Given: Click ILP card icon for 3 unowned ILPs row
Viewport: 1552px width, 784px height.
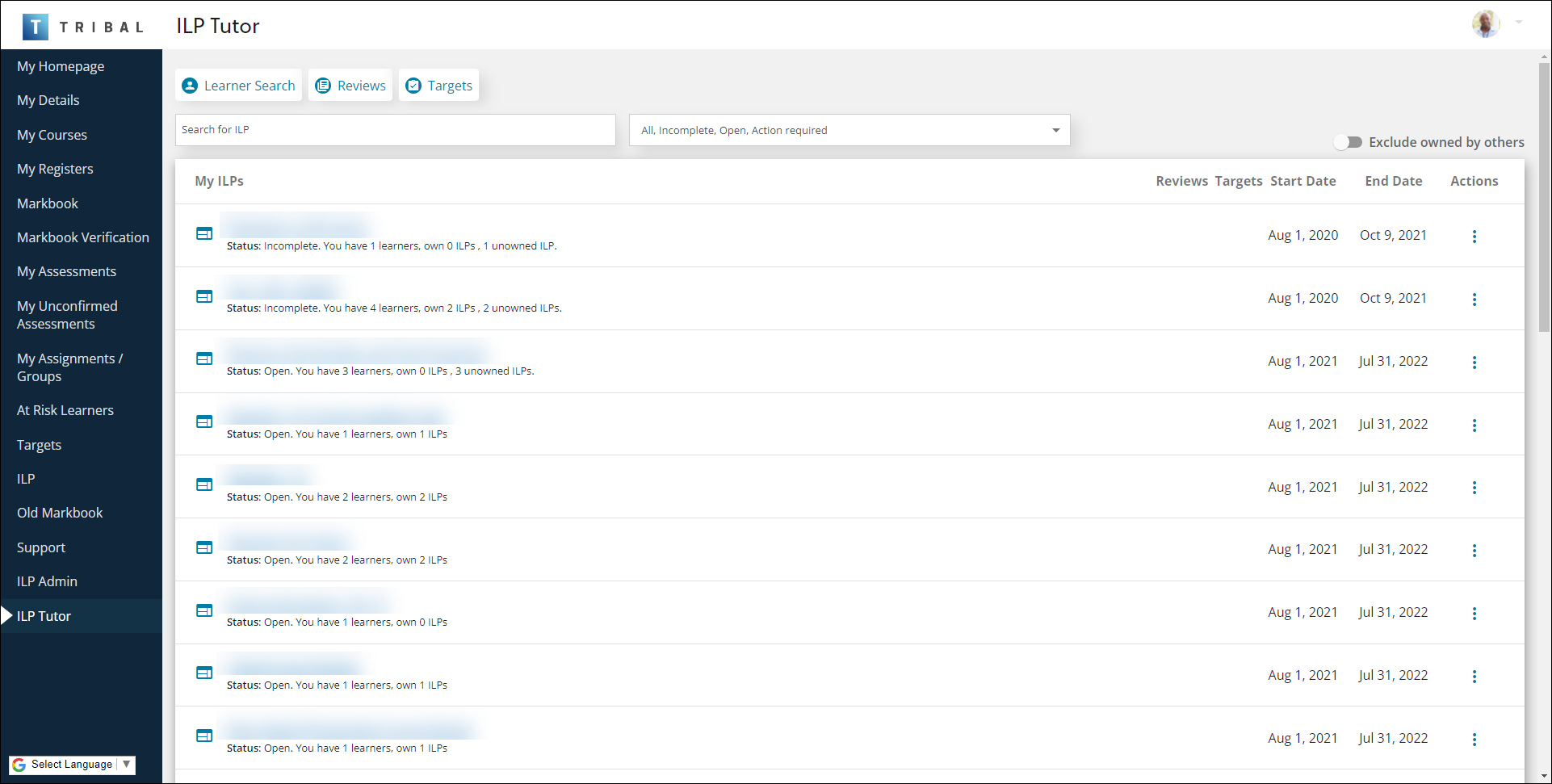Looking at the screenshot, I should (204, 359).
